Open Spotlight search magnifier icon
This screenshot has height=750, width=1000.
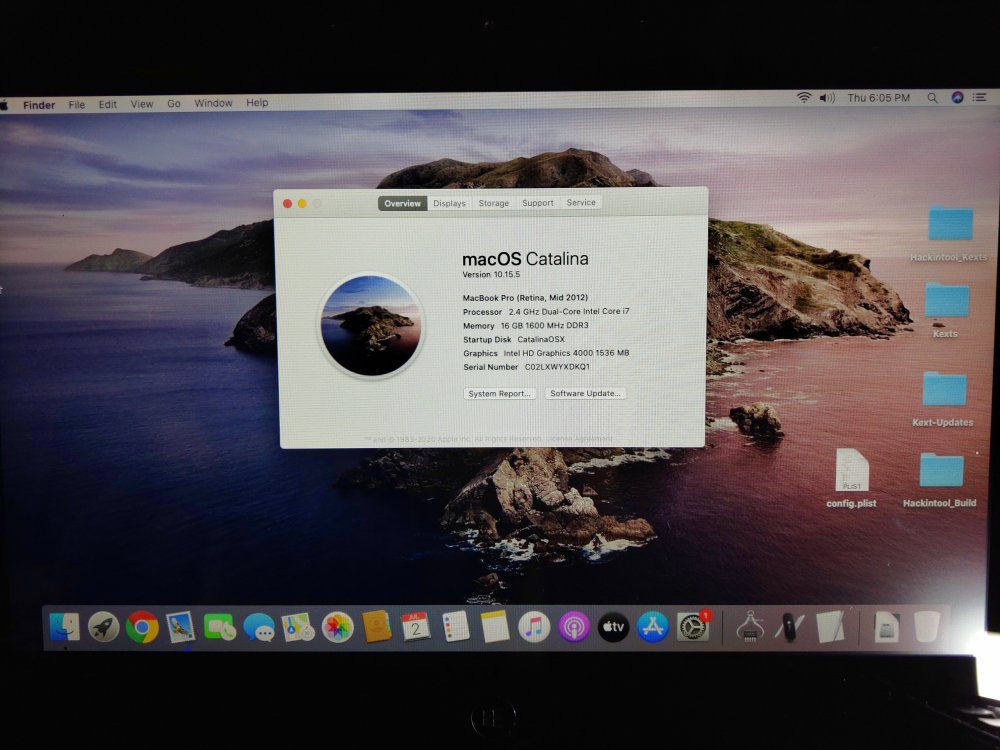(x=932, y=98)
